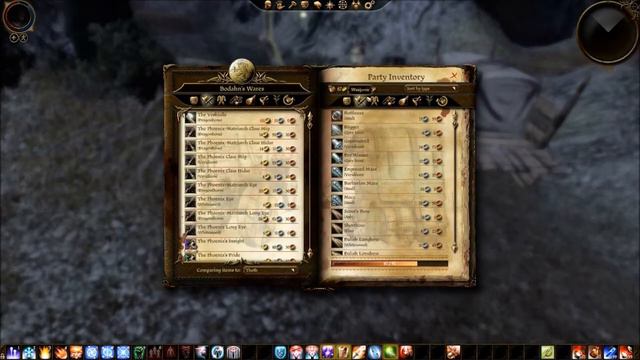Select Battleaxe in Party Inventory
640x360 pixels.
(x=389, y=116)
